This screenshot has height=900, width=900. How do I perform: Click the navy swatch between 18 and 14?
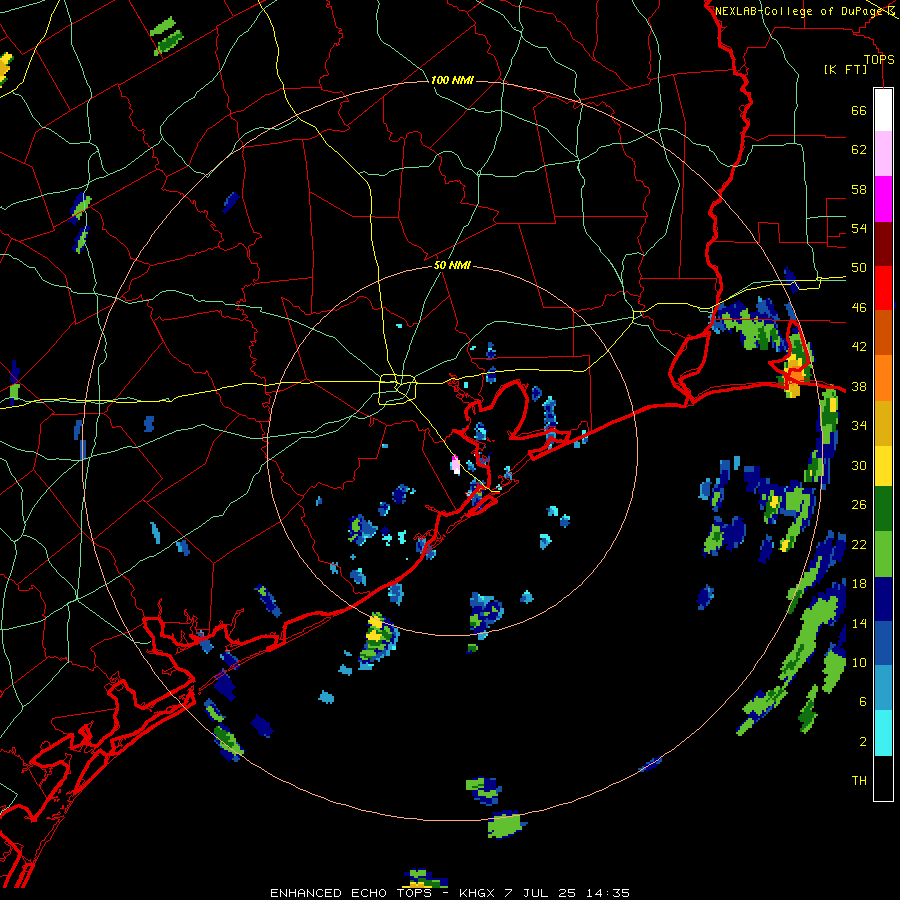[x=883, y=599]
